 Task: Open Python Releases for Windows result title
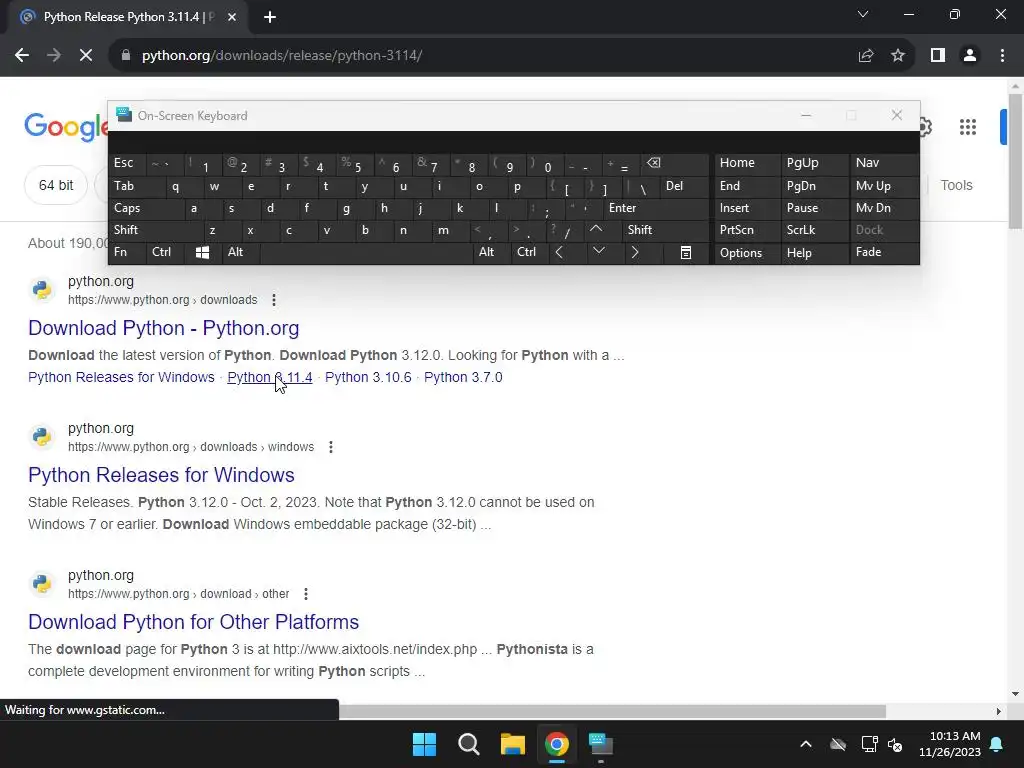pos(161,475)
